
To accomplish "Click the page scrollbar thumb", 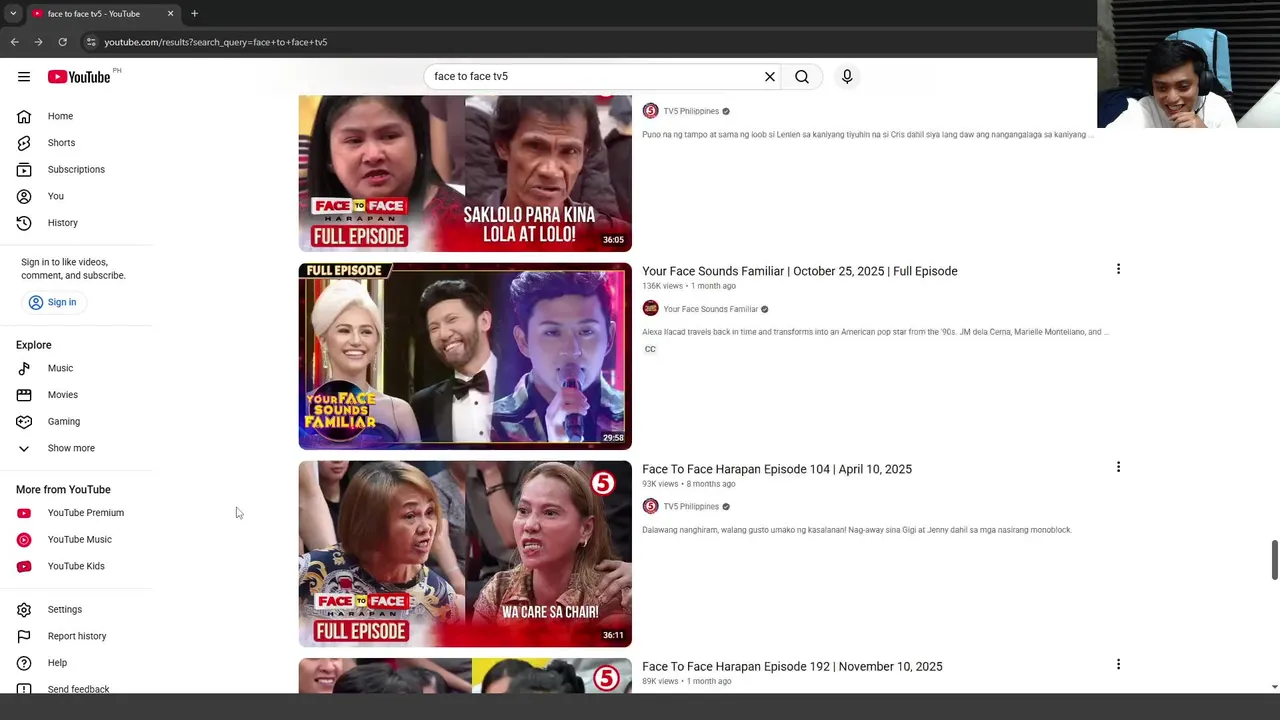I will tap(1274, 559).
